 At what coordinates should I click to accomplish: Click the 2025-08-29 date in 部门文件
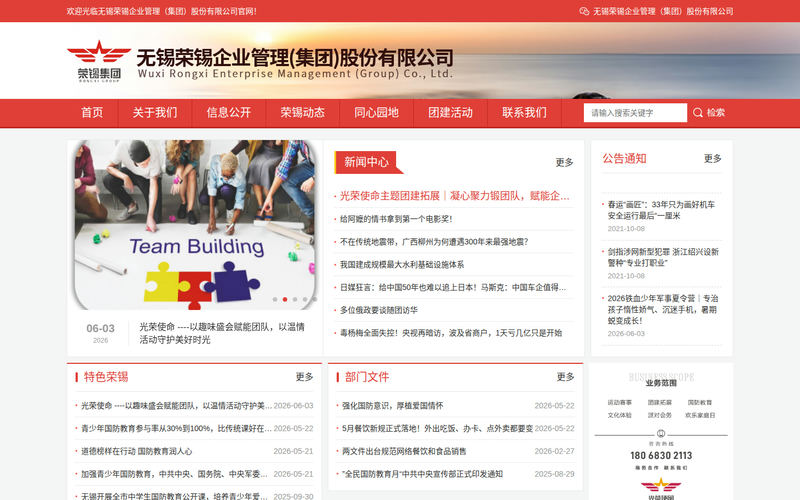click(555, 474)
